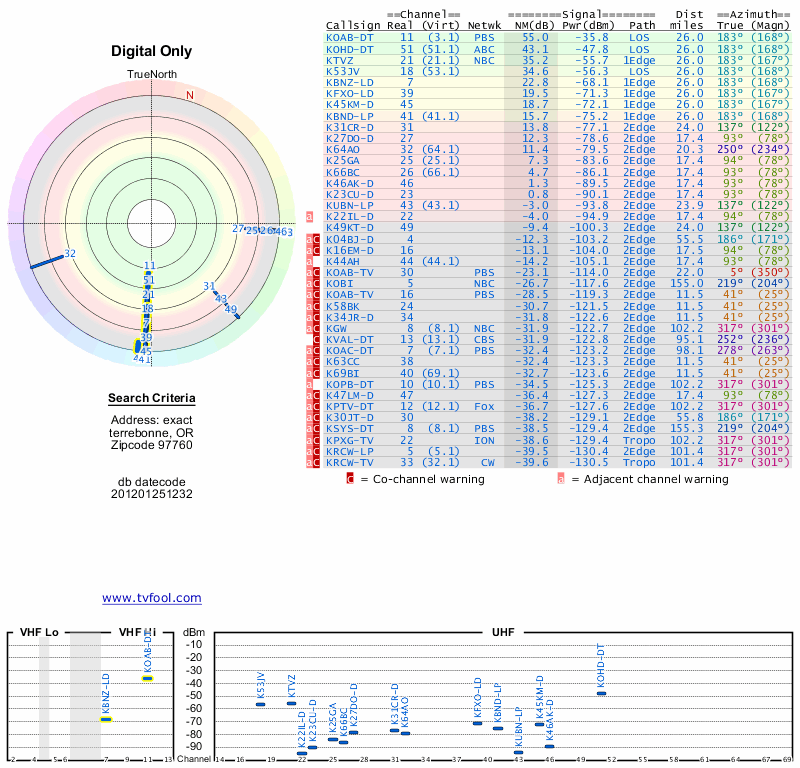The height and width of the screenshot is (768, 800).
Task: Click the K31CR-D signal marker in UHF chart
Action: point(394,731)
